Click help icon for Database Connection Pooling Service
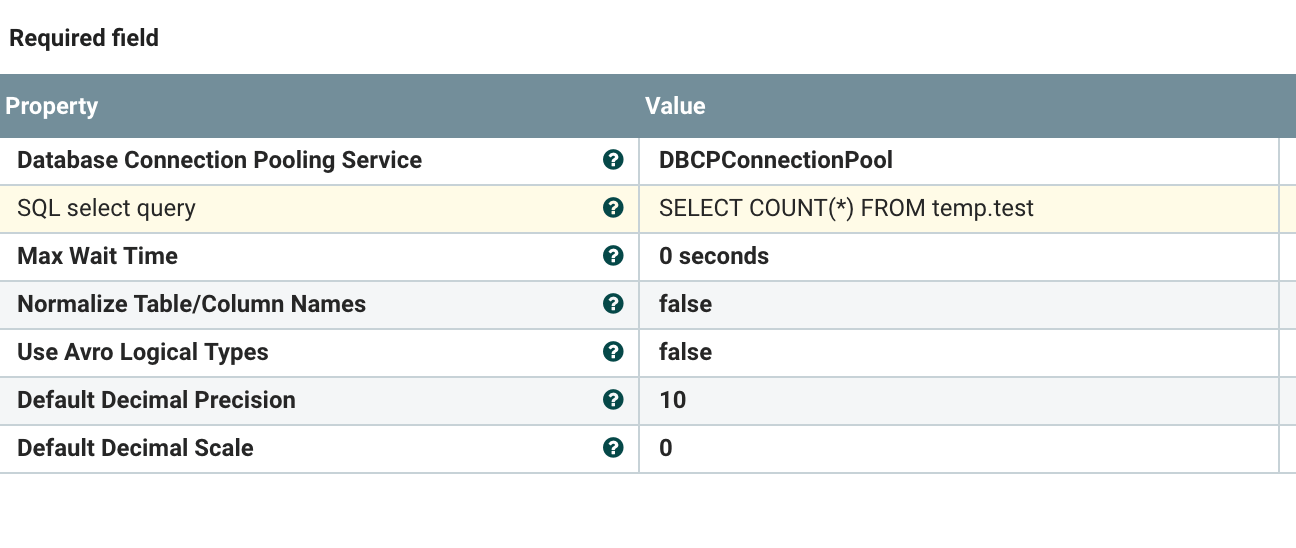Image resolution: width=1296 pixels, height=548 pixels. (613, 160)
